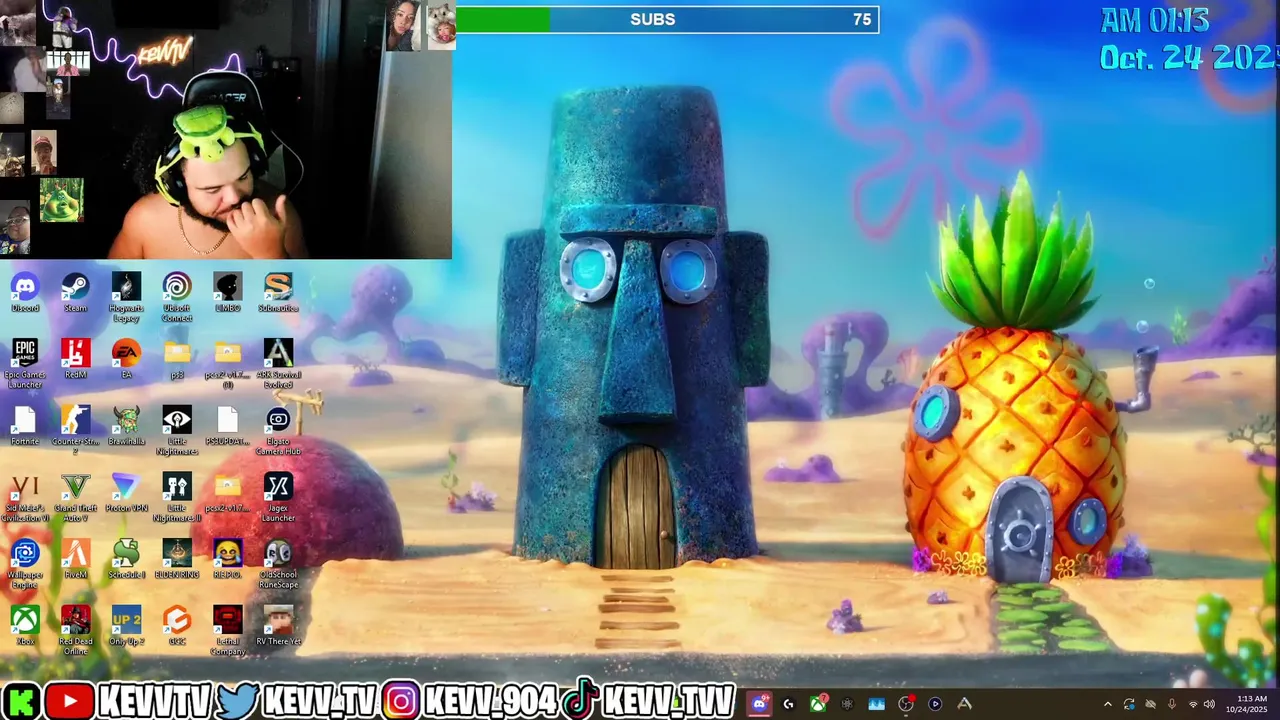Open the Elgato Camera Hub shortcut
This screenshot has height=720, width=1280.
point(278,431)
